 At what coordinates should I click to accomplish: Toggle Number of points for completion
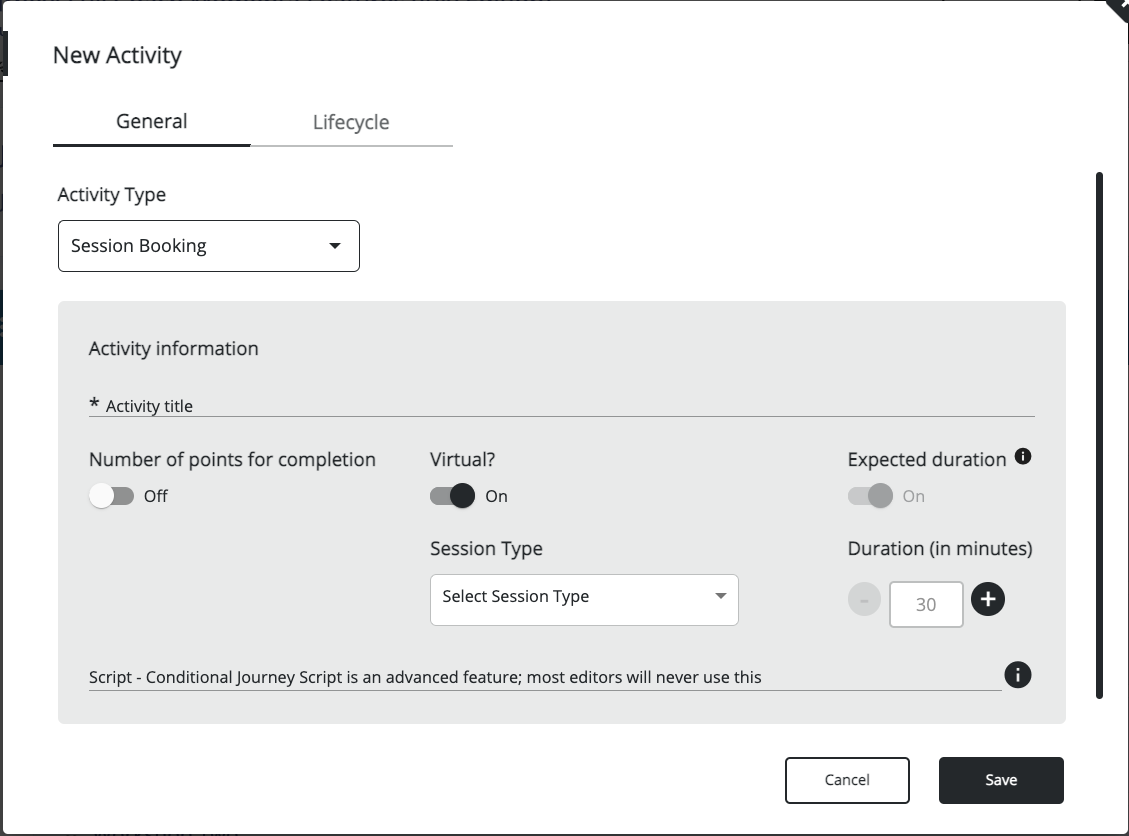[x=112, y=496]
